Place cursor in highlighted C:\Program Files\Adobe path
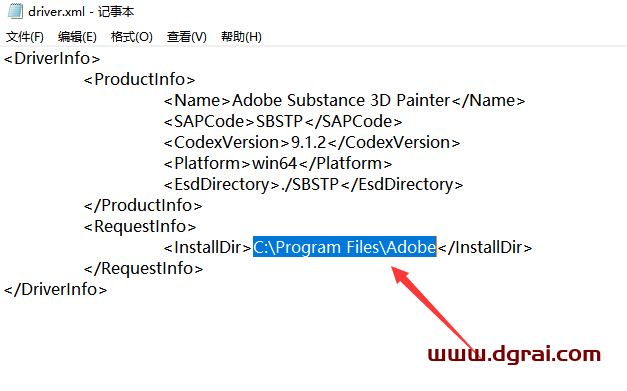The image size is (627, 391). (x=345, y=247)
